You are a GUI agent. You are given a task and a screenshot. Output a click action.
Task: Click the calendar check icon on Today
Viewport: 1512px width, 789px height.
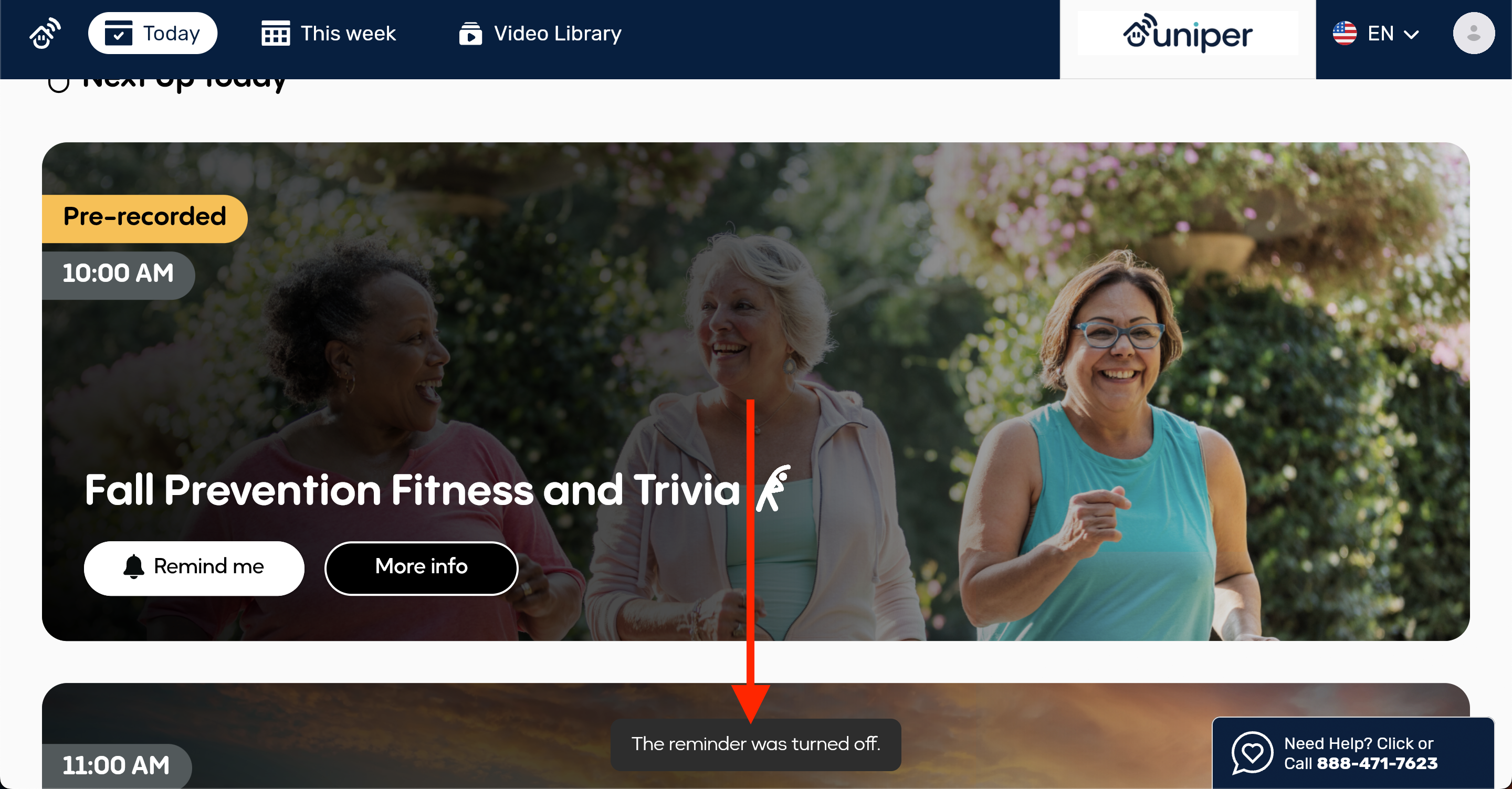(x=119, y=34)
